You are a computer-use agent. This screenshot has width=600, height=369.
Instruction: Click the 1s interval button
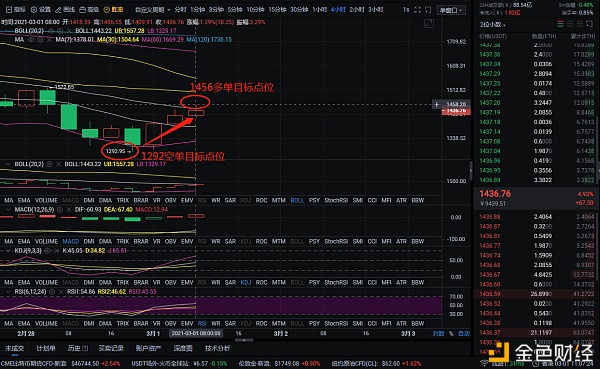(x=406, y=10)
